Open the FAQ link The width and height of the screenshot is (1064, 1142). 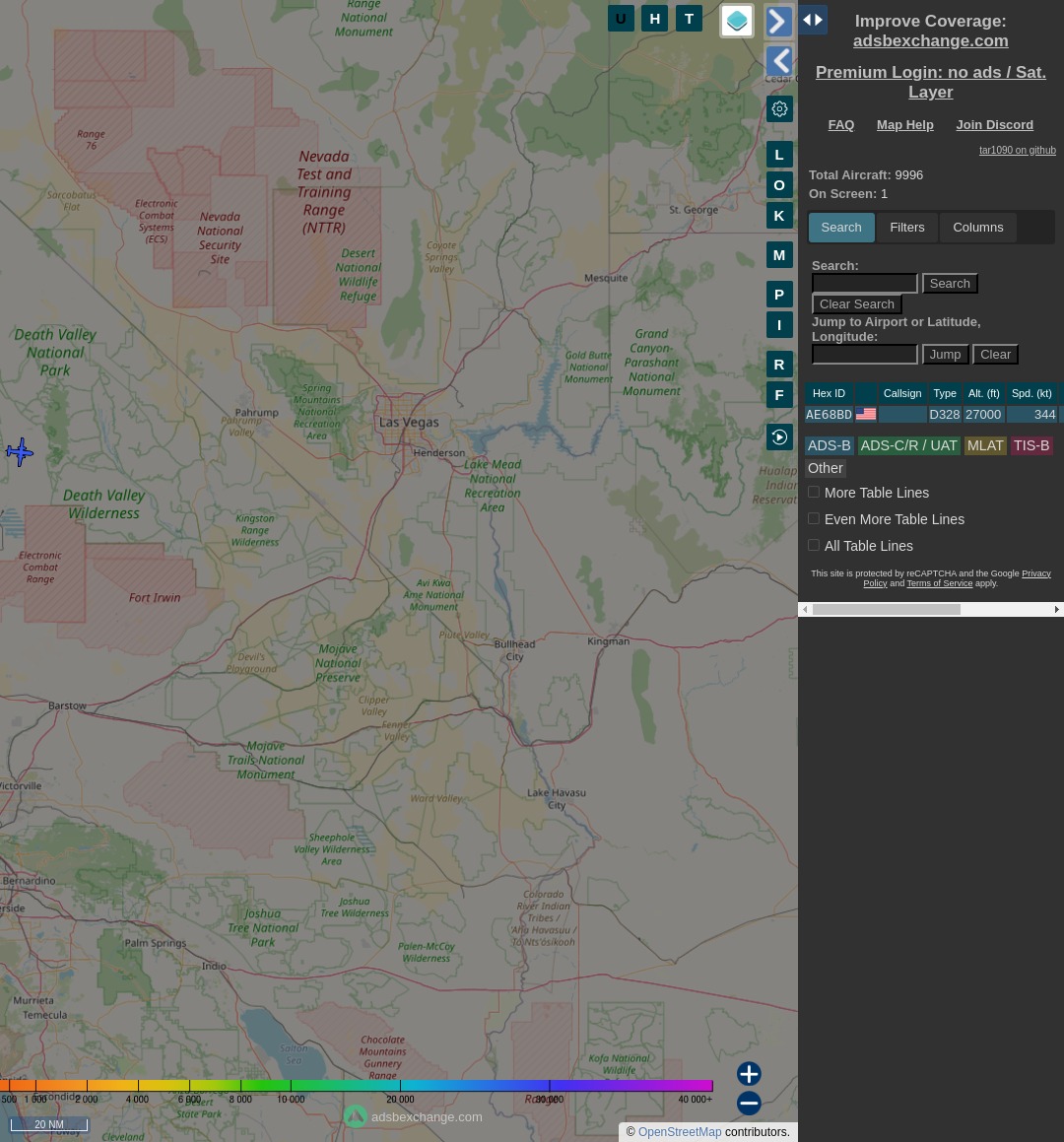pyautogui.click(x=841, y=124)
